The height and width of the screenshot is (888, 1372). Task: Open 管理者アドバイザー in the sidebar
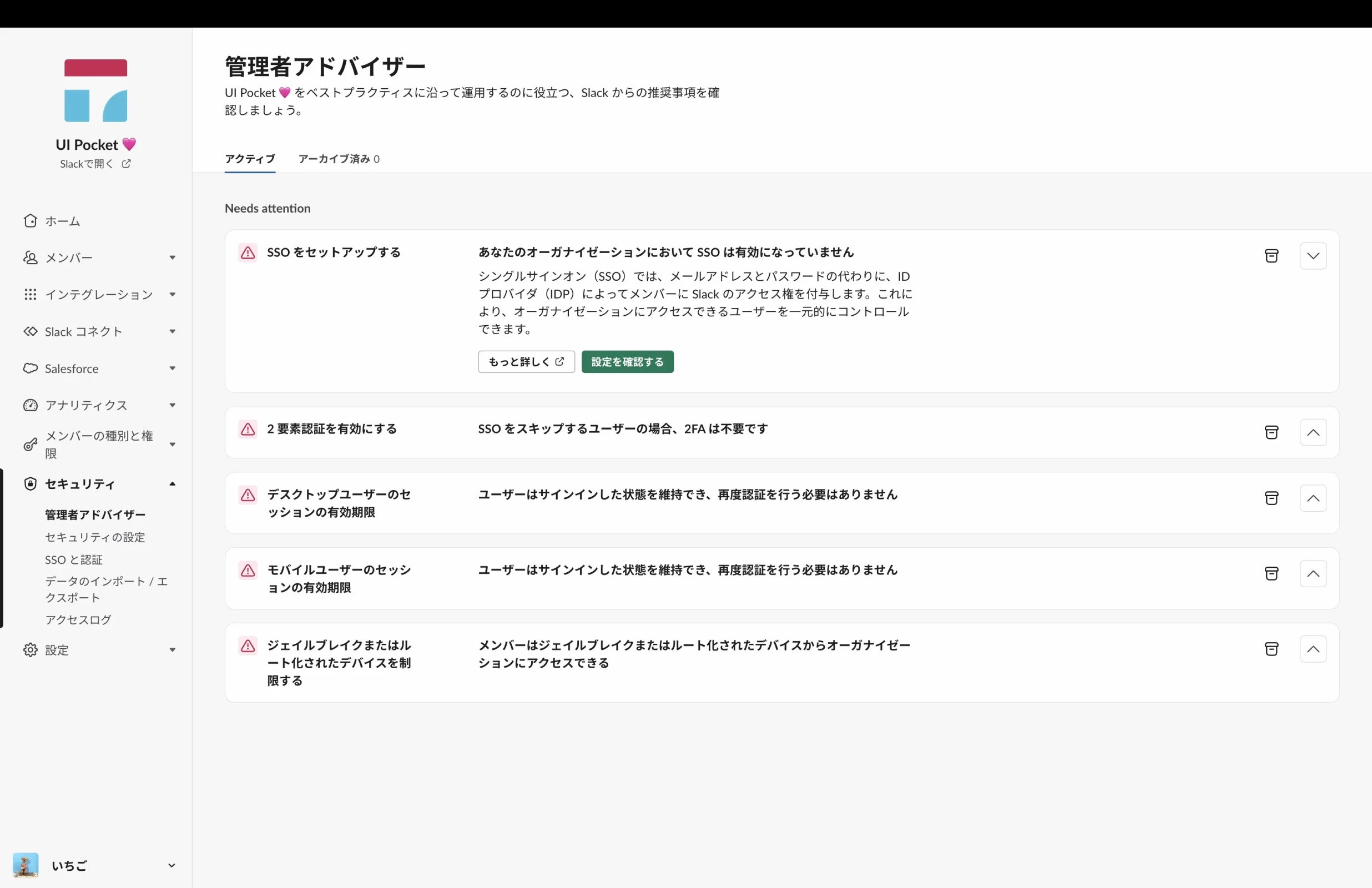pos(95,514)
